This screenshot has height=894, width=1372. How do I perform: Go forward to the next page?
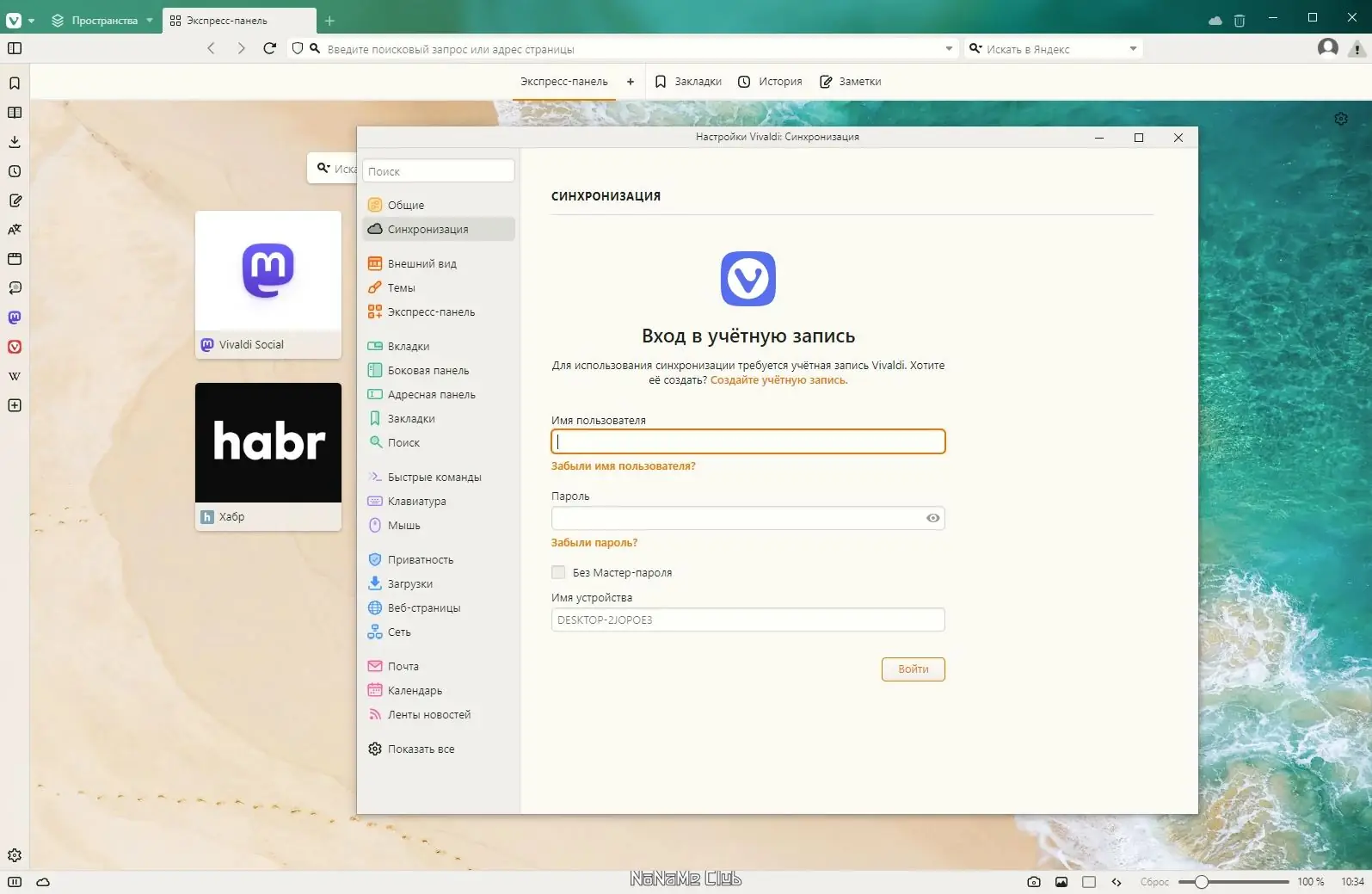pos(241,48)
